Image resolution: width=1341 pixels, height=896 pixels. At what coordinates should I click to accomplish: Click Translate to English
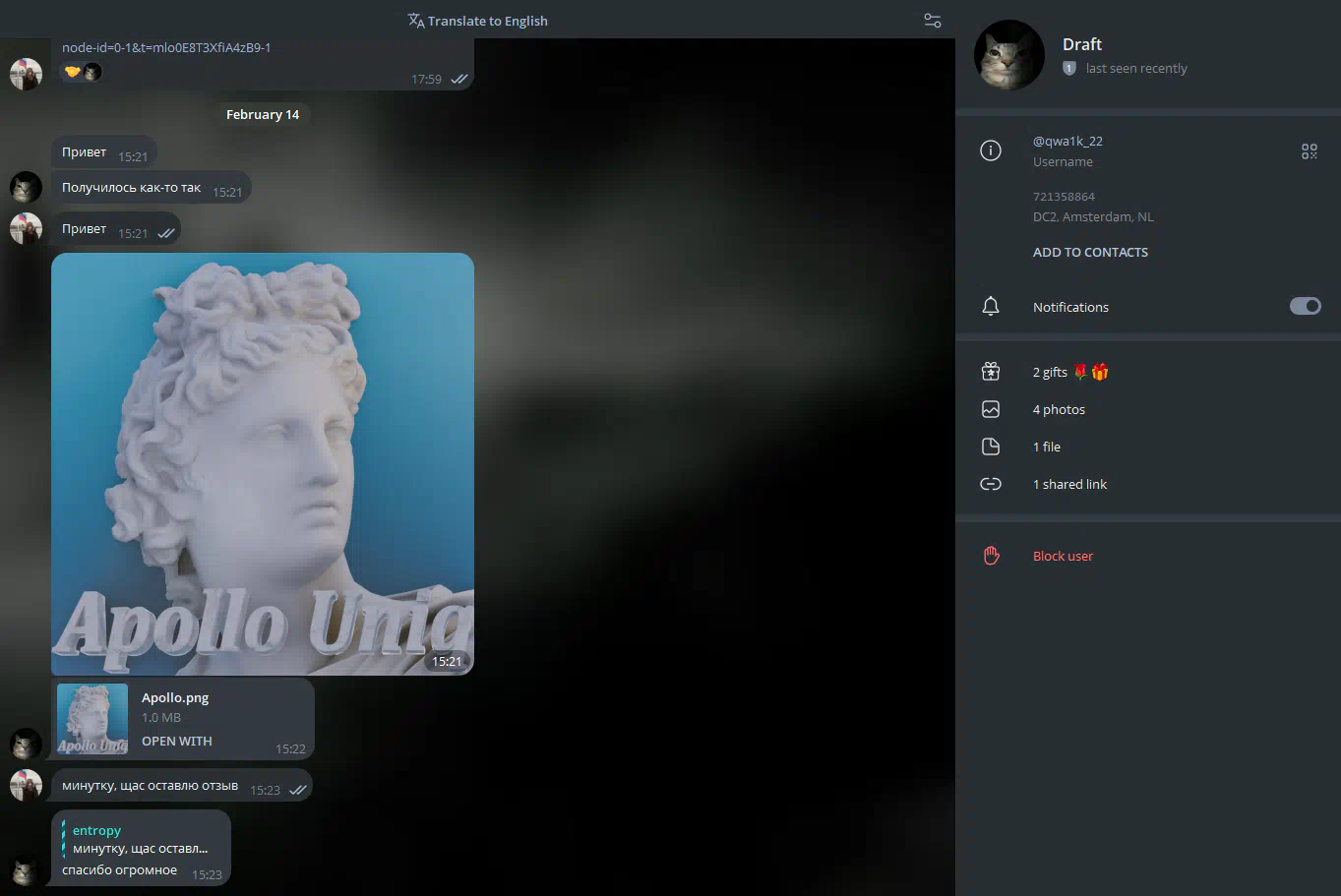pos(487,21)
